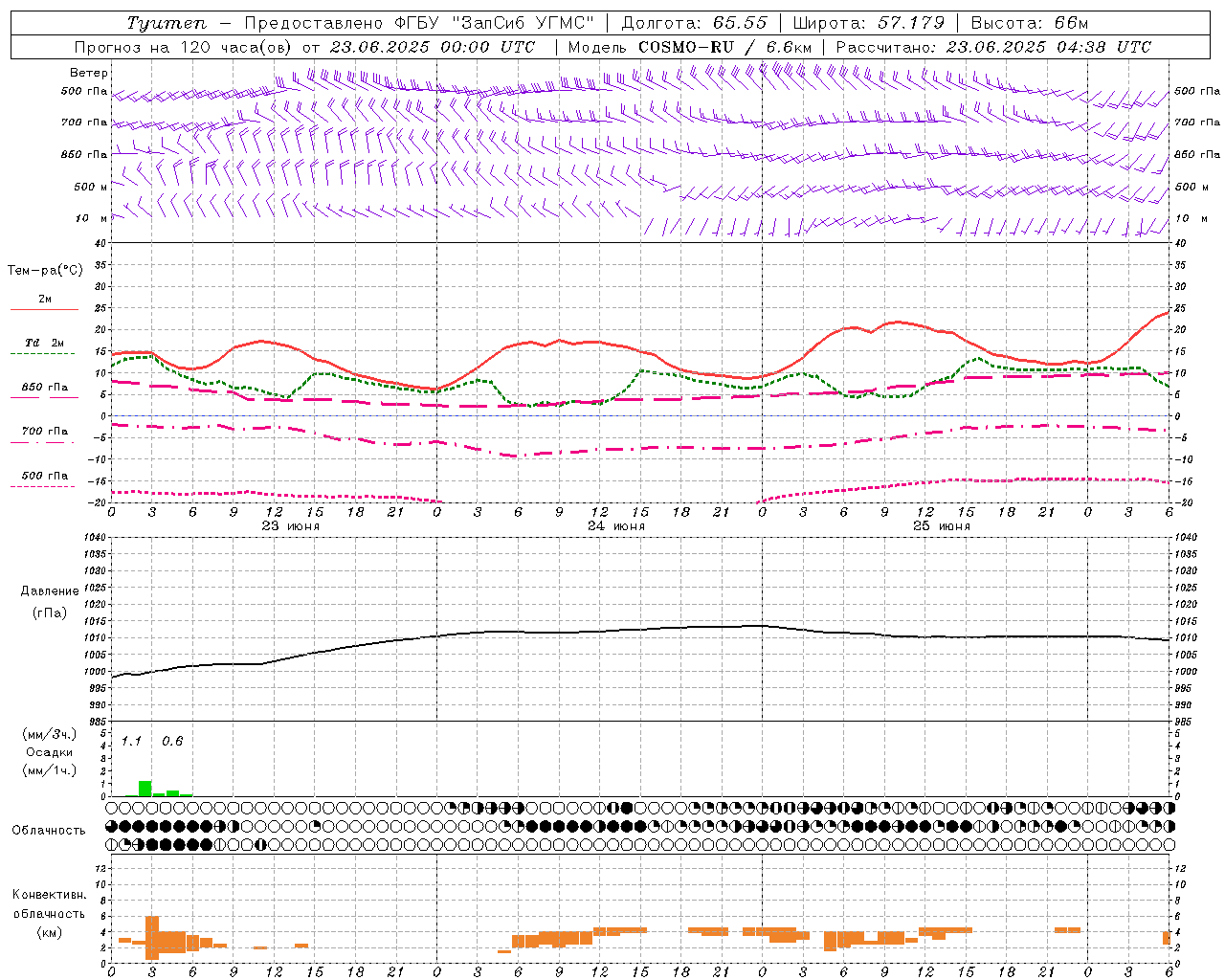
Task: Click the '23 июня' date label
Action: [291, 526]
